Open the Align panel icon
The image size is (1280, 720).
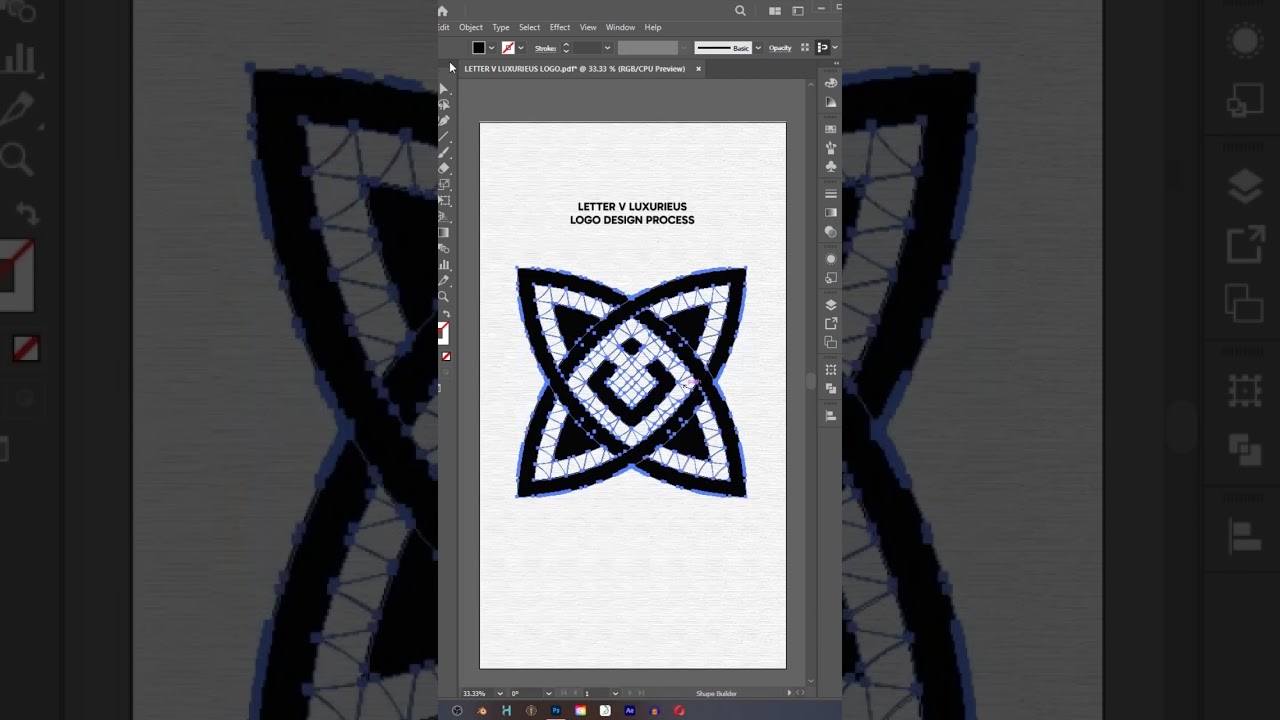pos(831,415)
